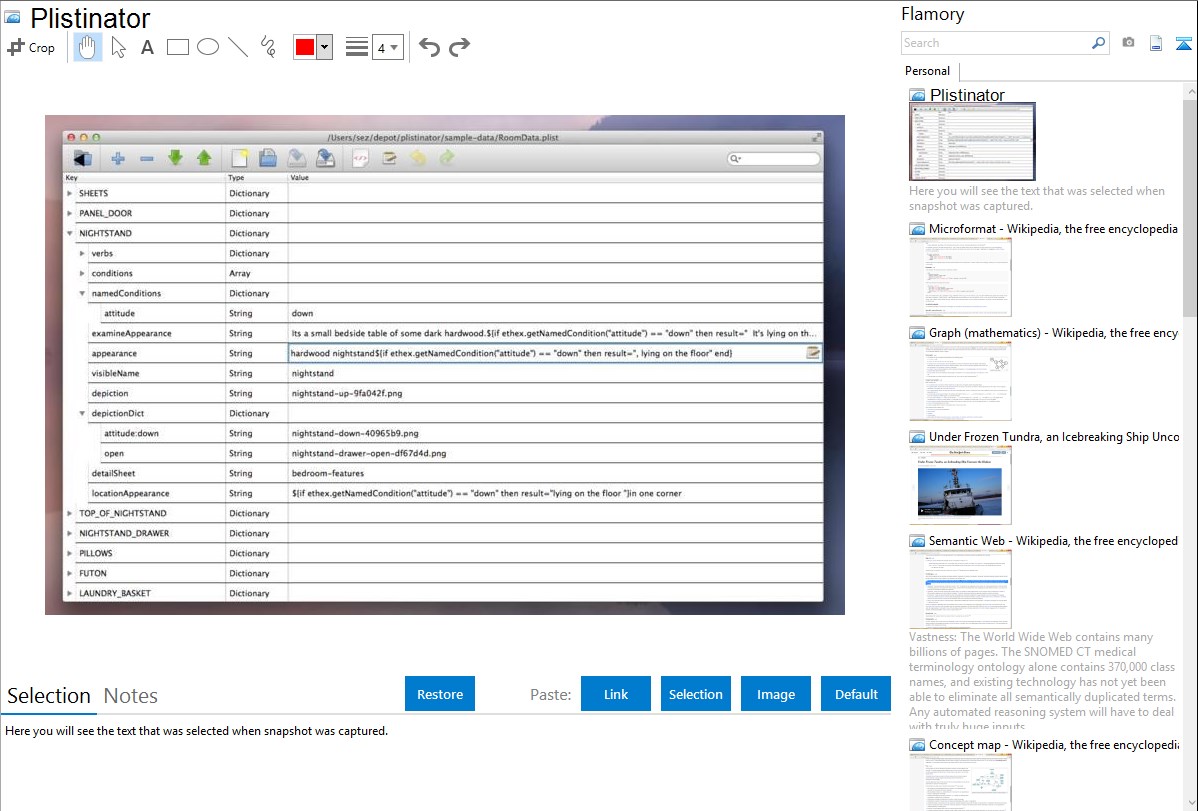This screenshot has width=1198, height=811.
Task: Click the Default paste button
Action: [856, 694]
